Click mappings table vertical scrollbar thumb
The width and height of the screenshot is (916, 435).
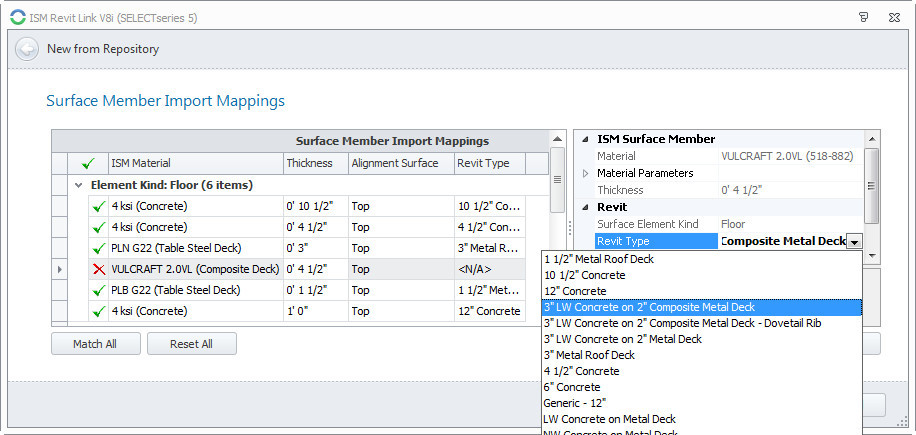point(557,180)
